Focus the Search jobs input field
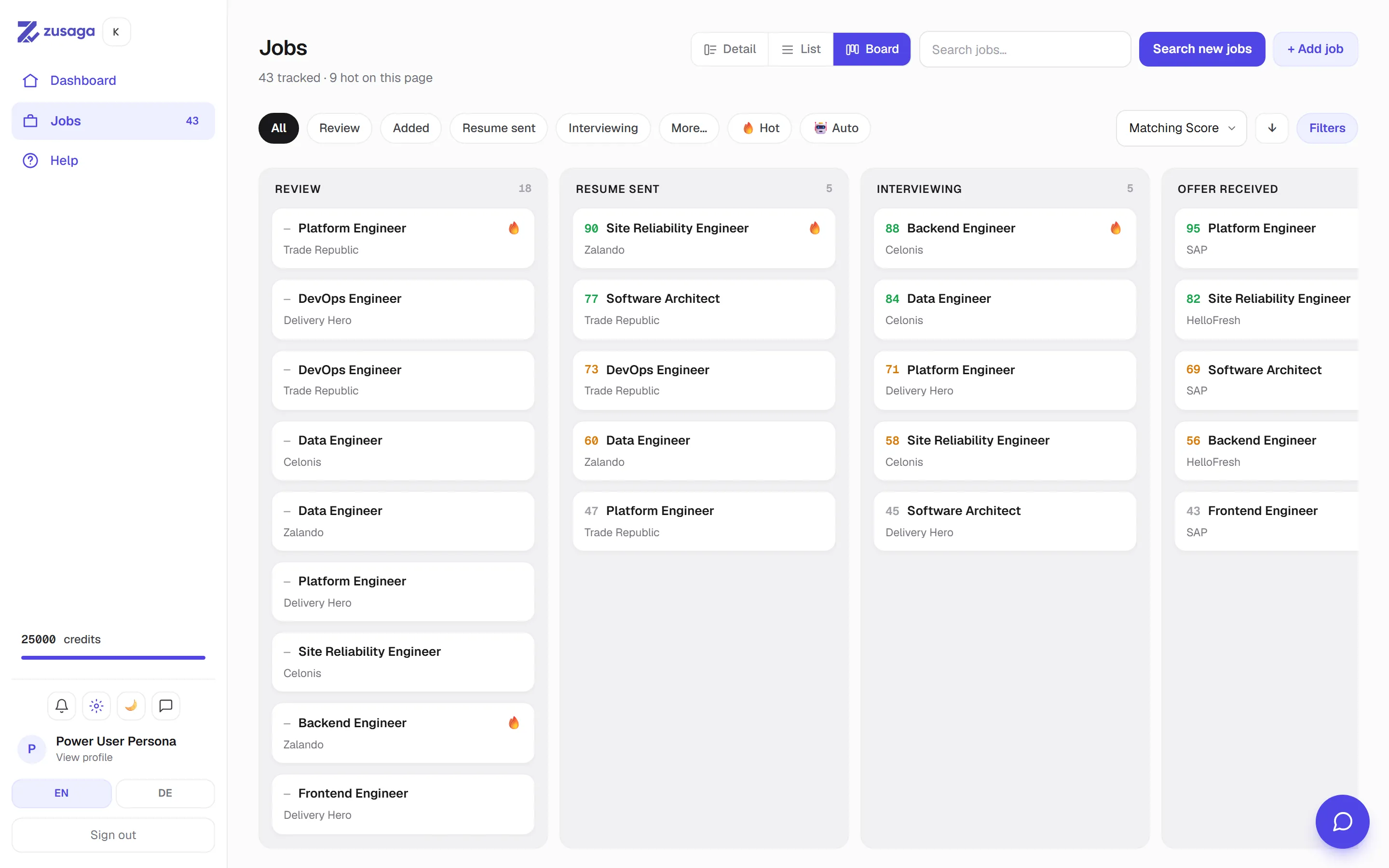 tap(1024, 49)
